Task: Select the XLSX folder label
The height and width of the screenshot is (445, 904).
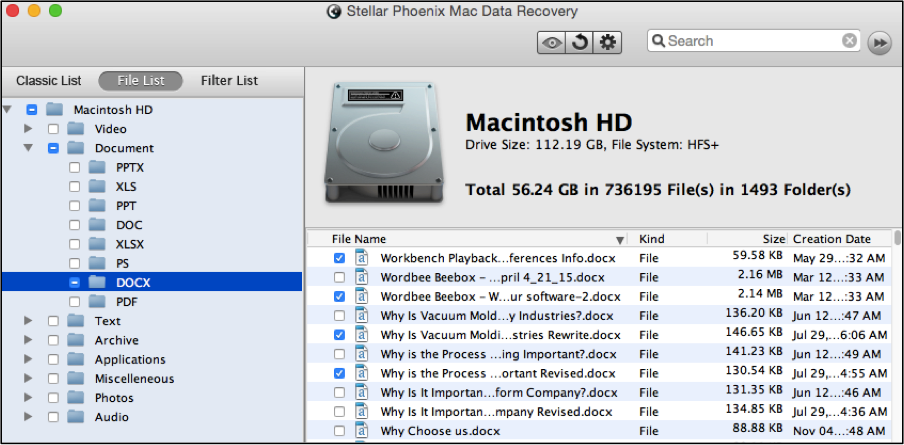Action: [130, 244]
